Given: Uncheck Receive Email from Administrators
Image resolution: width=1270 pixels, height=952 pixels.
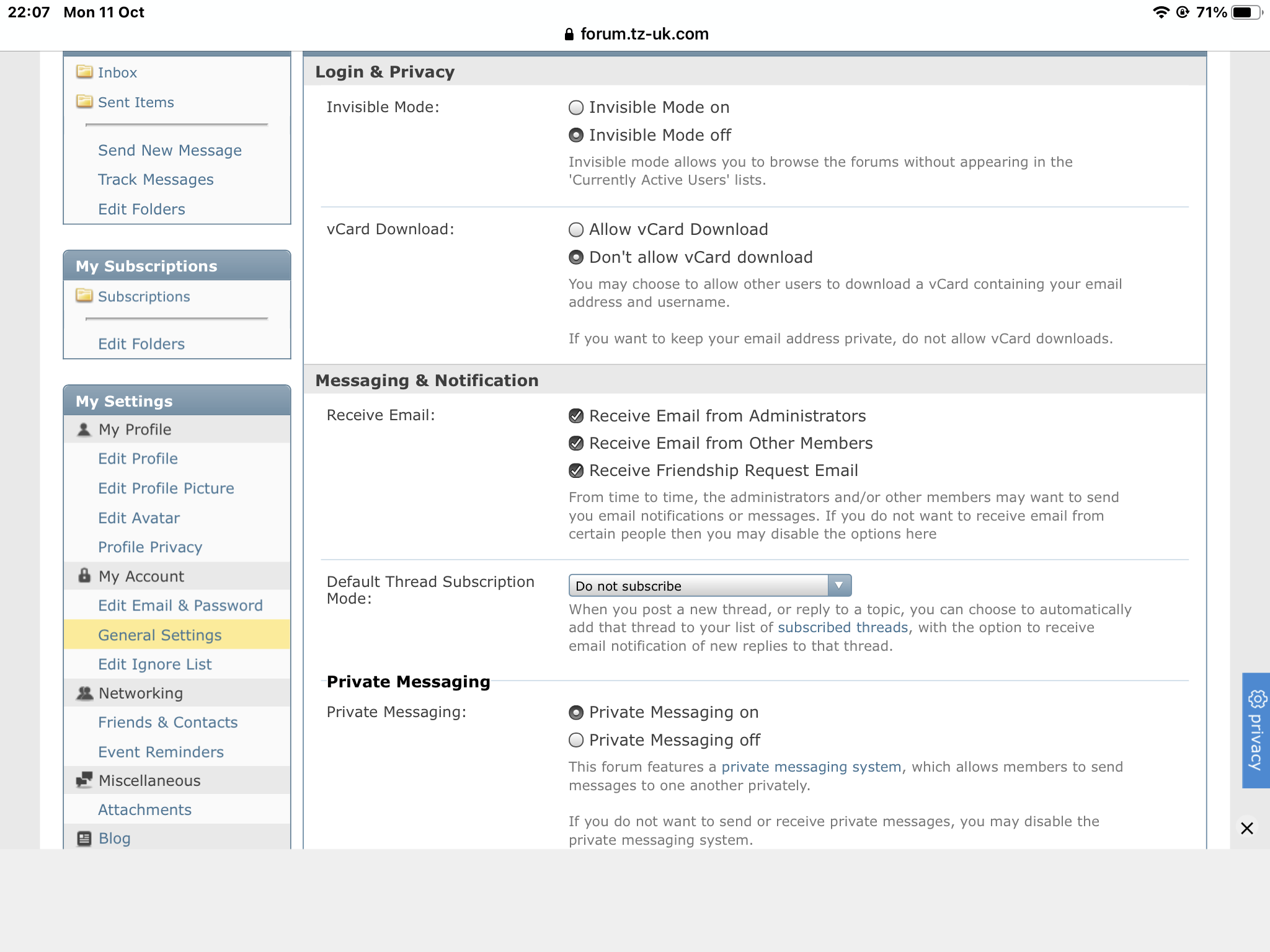Looking at the screenshot, I should [576, 416].
